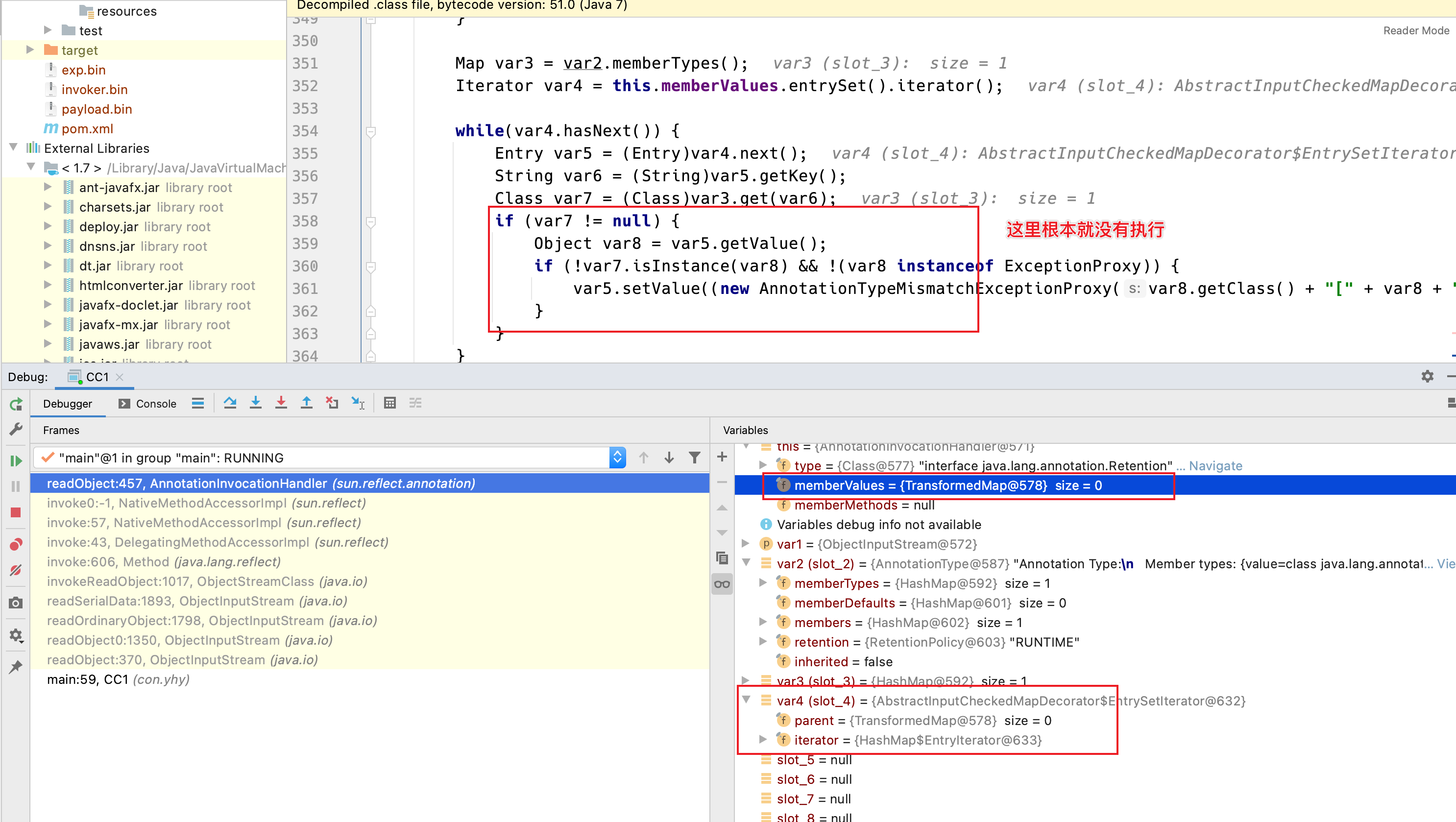Toggle Mute Breakpoints in debug sidebar
Viewport: 1456px width, 822px height.
pos(16,570)
